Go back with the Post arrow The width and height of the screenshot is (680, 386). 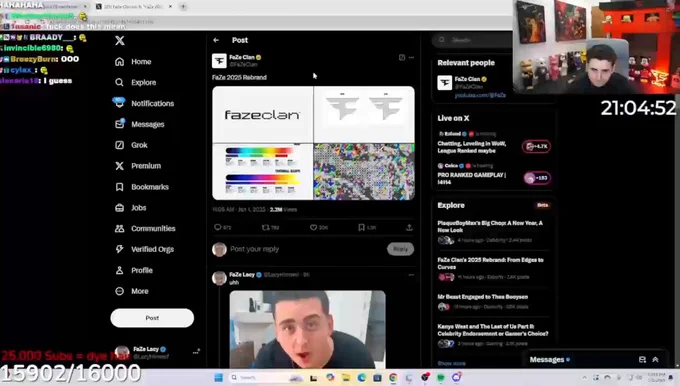click(x=216, y=40)
